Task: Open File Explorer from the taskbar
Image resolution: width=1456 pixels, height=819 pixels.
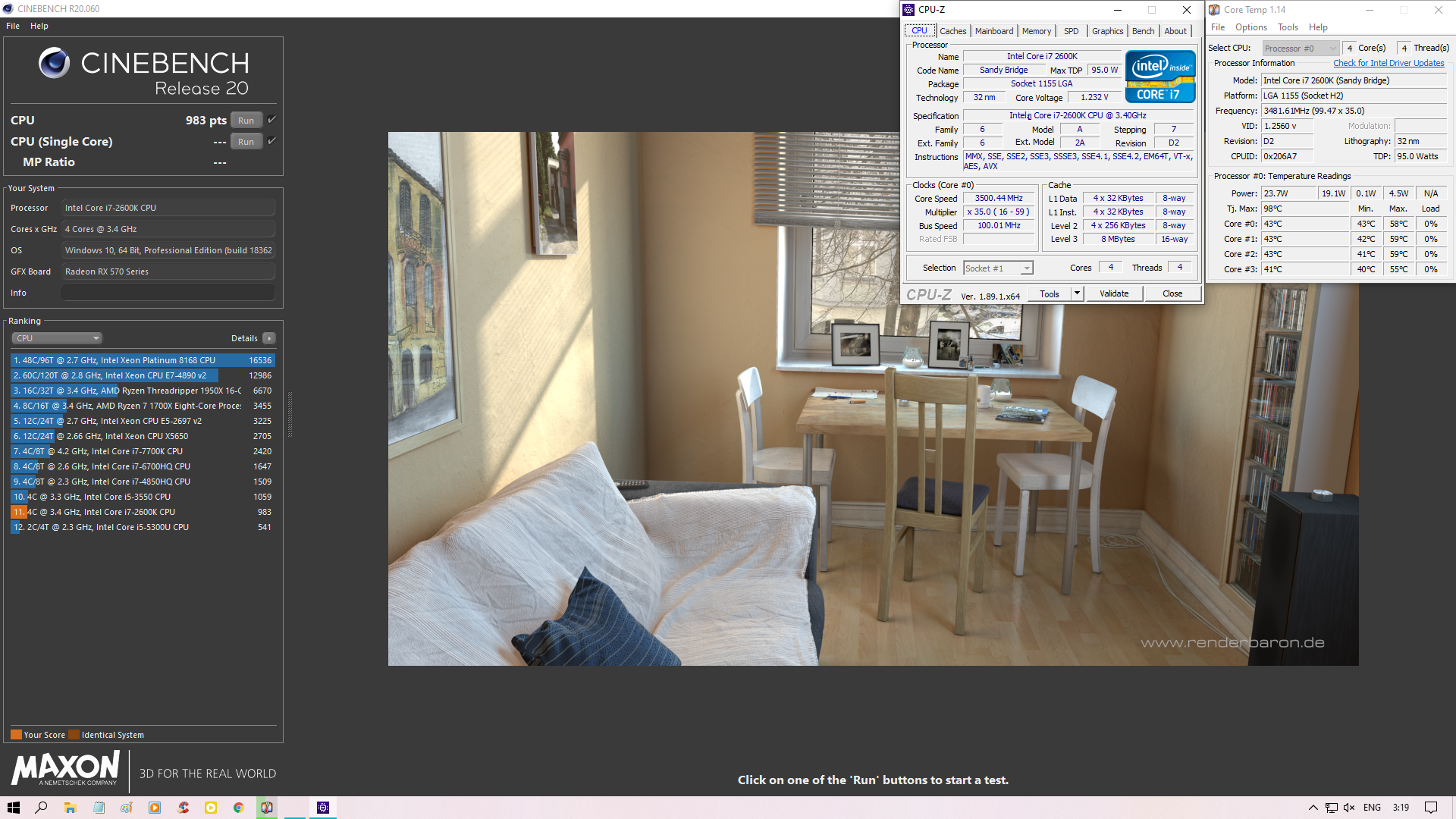Action: pyautogui.click(x=70, y=808)
